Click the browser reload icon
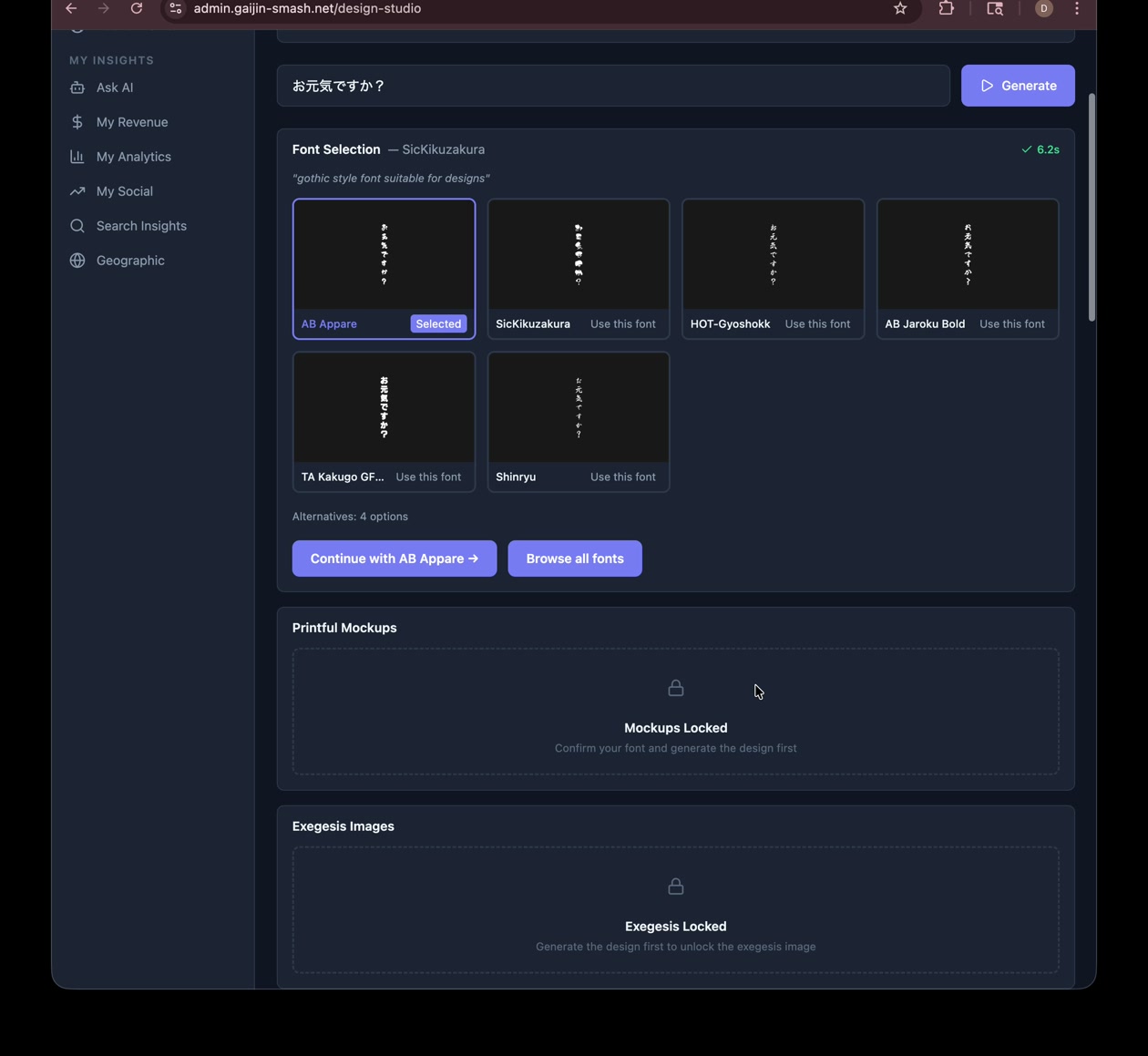This screenshot has width=1148, height=1056. coord(137,8)
